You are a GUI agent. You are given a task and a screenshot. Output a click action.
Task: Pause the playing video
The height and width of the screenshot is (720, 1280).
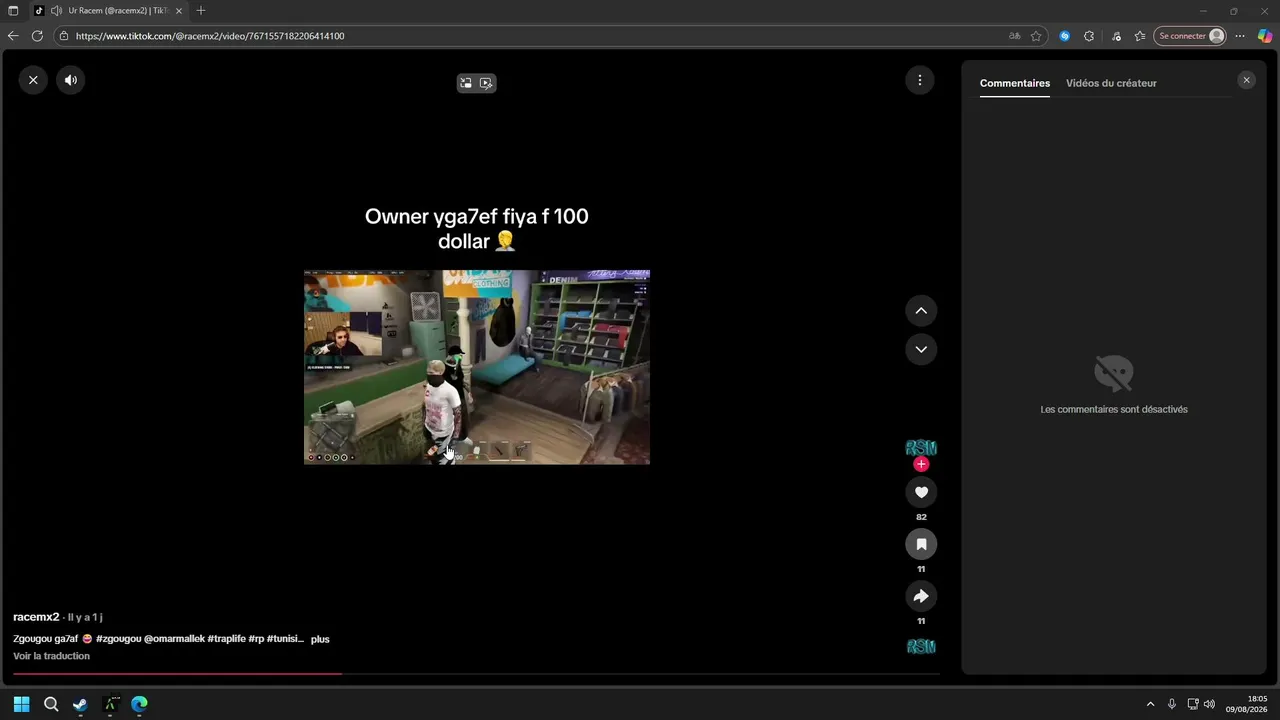476,367
